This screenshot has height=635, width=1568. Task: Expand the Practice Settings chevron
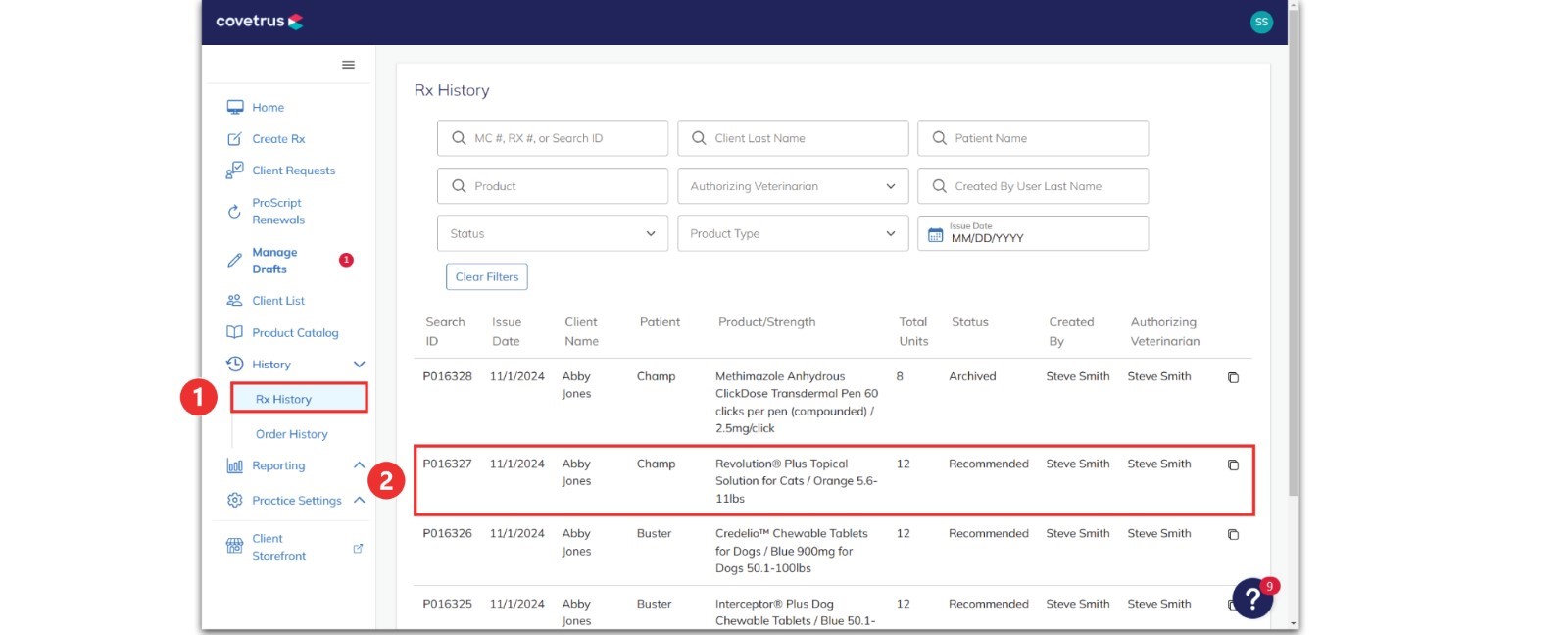point(359,500)
